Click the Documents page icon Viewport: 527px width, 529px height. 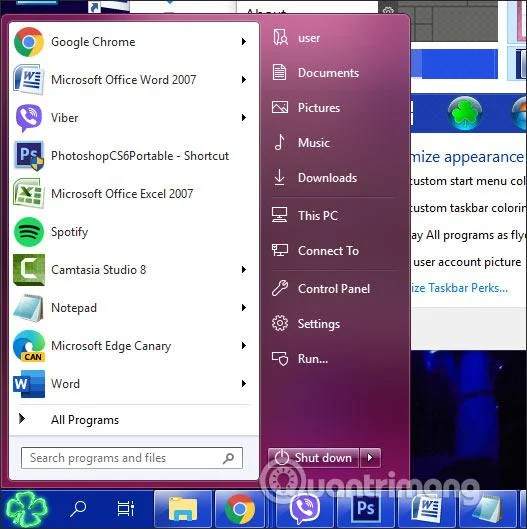click(279, 72)
